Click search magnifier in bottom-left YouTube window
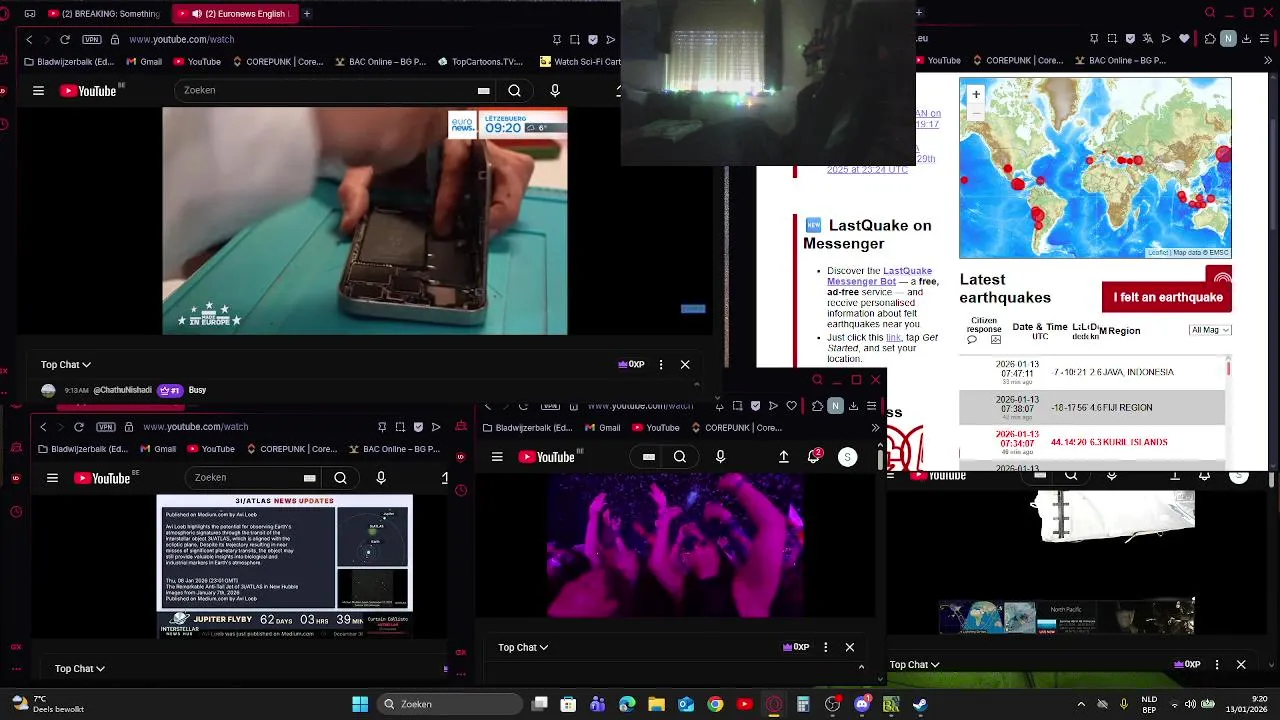The width and height of the screenshot is (1280, 720). tap(340, 478)
